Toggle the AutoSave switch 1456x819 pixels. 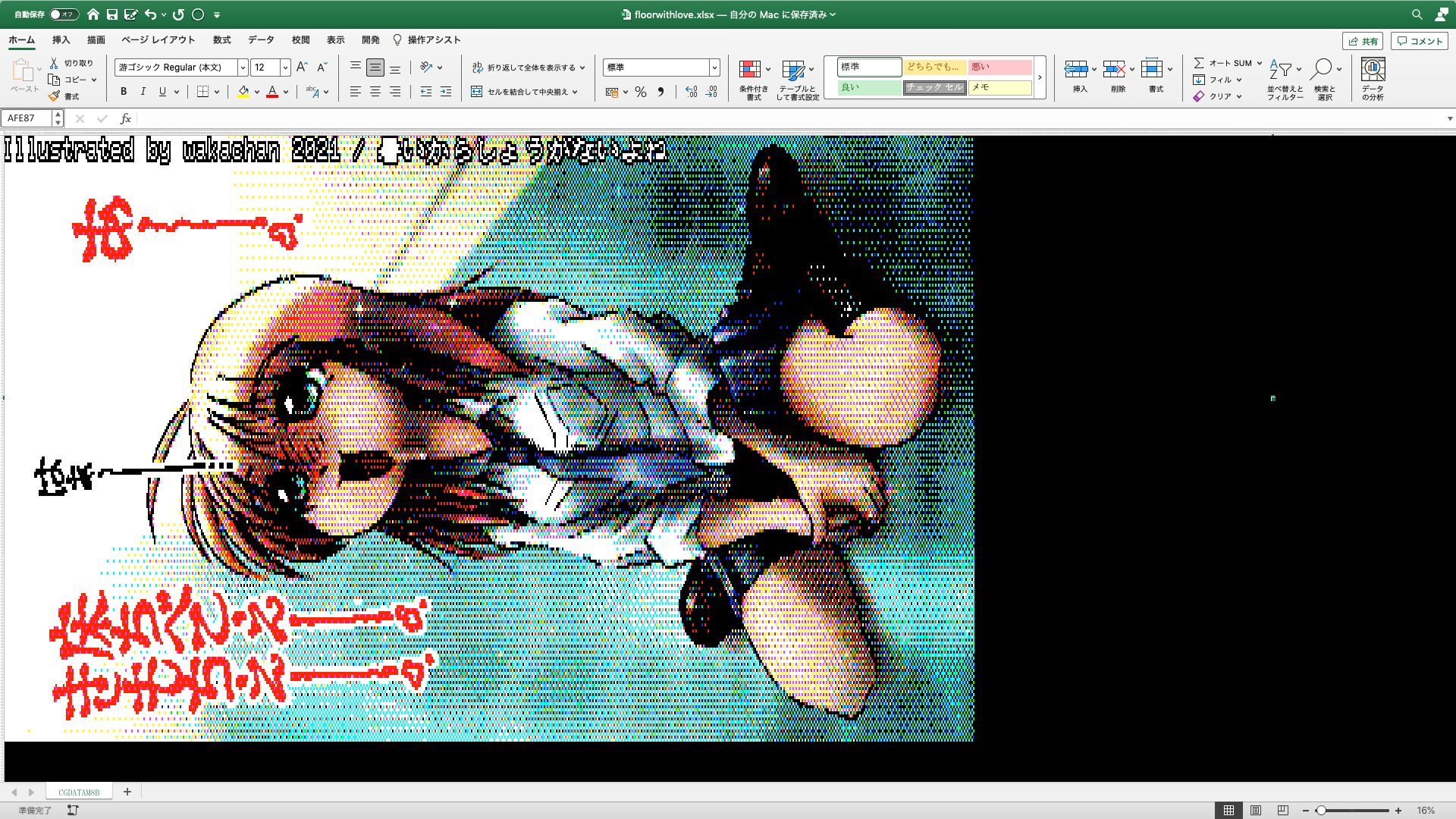[x=64, y=14]
